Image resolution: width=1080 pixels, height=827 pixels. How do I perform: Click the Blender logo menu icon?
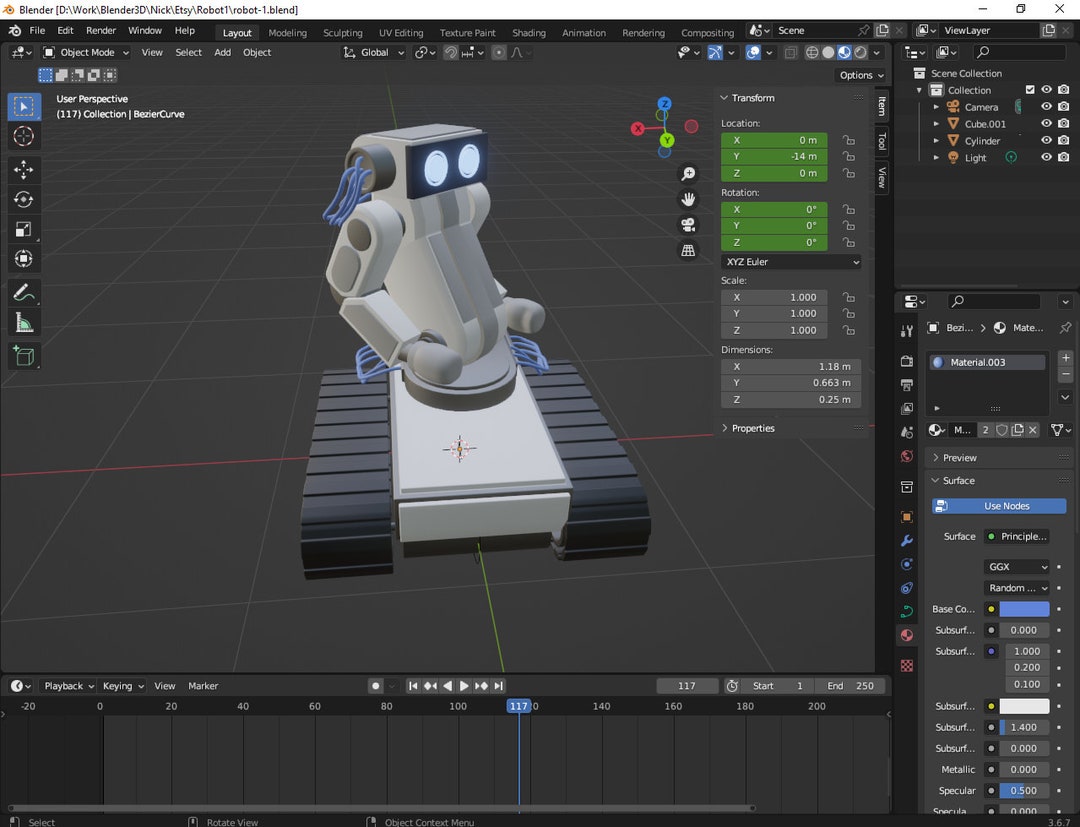[x=14, y=30]
